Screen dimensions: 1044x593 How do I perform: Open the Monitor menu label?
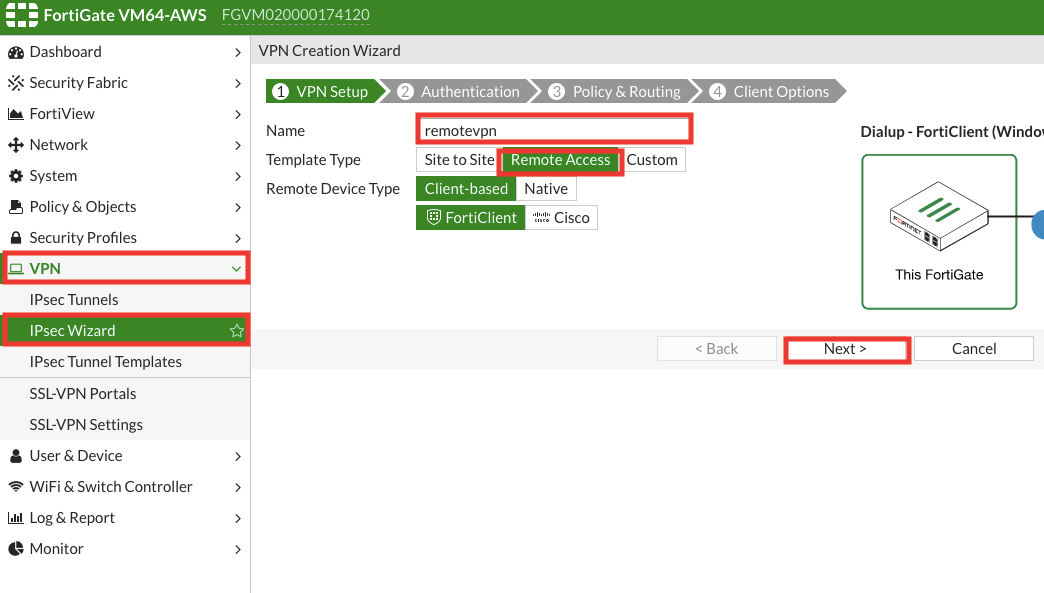click(57, 548)
